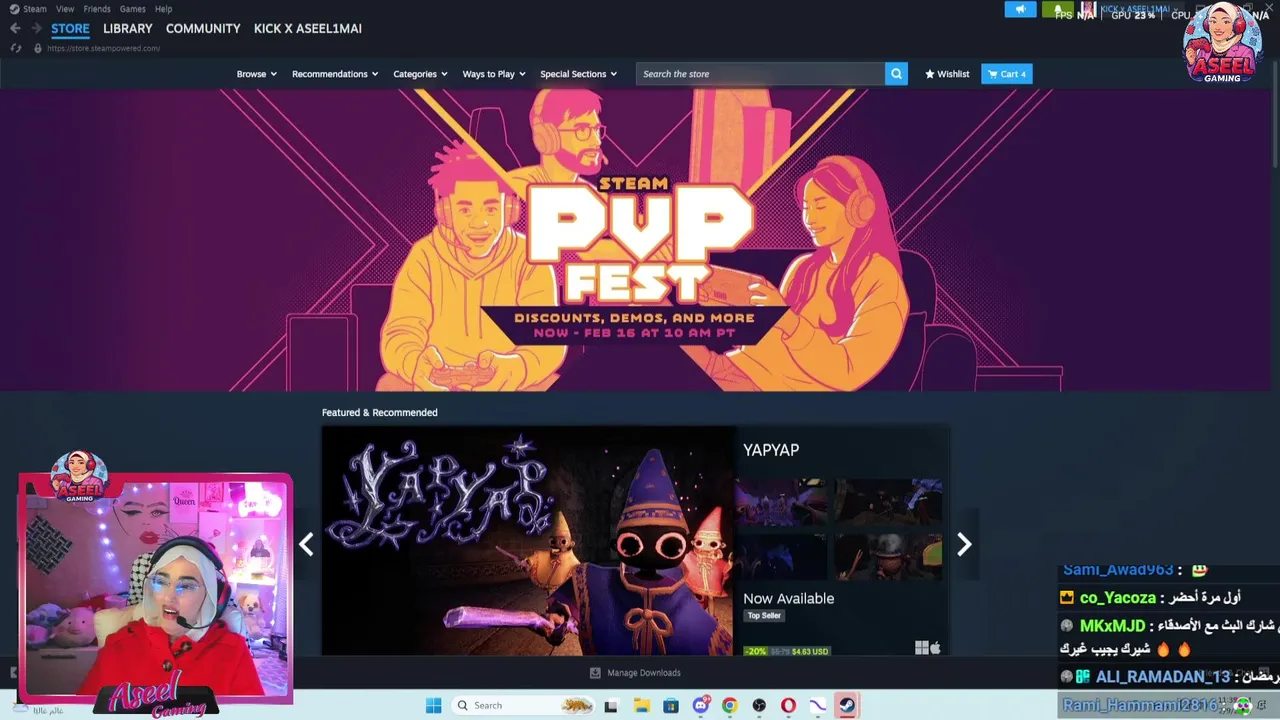Click the Steam icon in the taskbar
This screenshot has width=1280, height=720.
click(x=847, y=705)
